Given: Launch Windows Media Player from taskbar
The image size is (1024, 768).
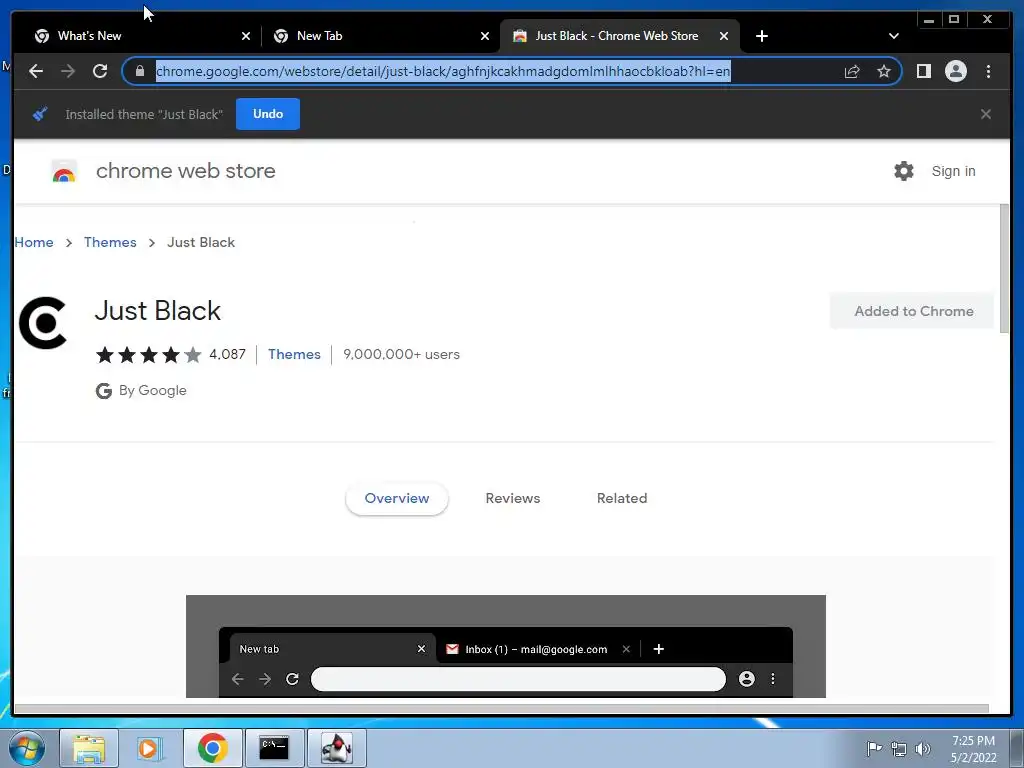Looking at the screenshot, I should [148, 748].
